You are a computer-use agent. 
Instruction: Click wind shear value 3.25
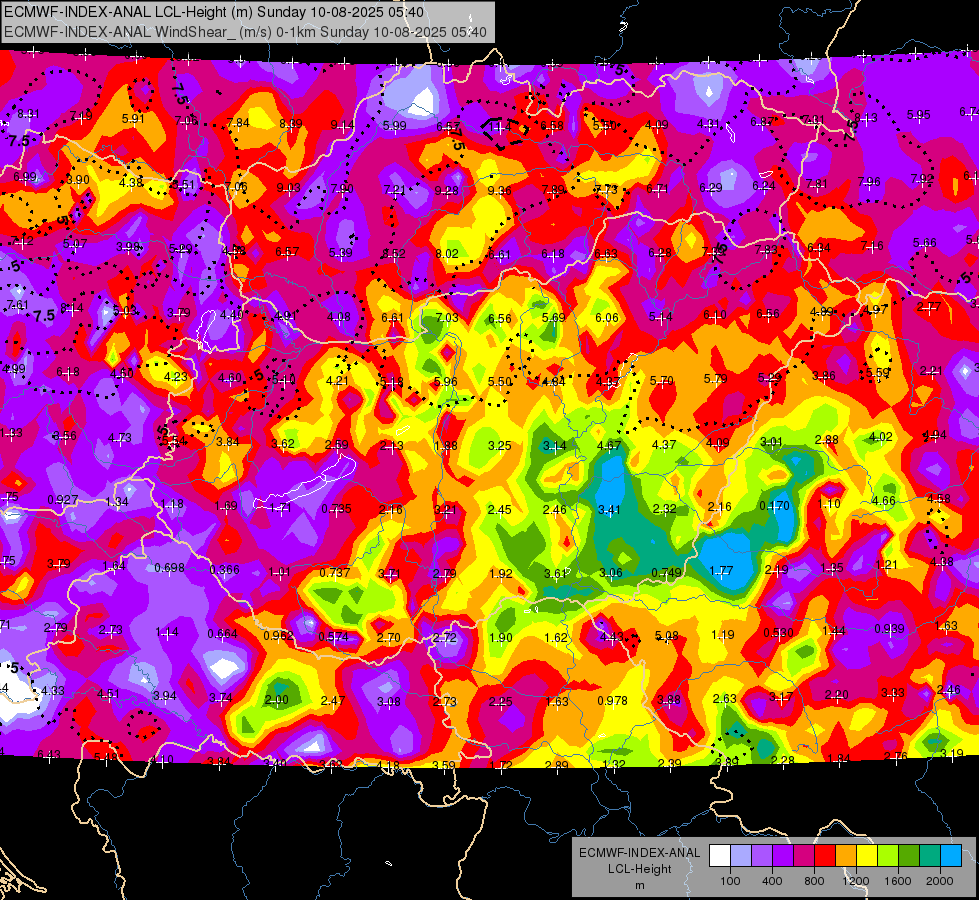(x=499, y=445)
